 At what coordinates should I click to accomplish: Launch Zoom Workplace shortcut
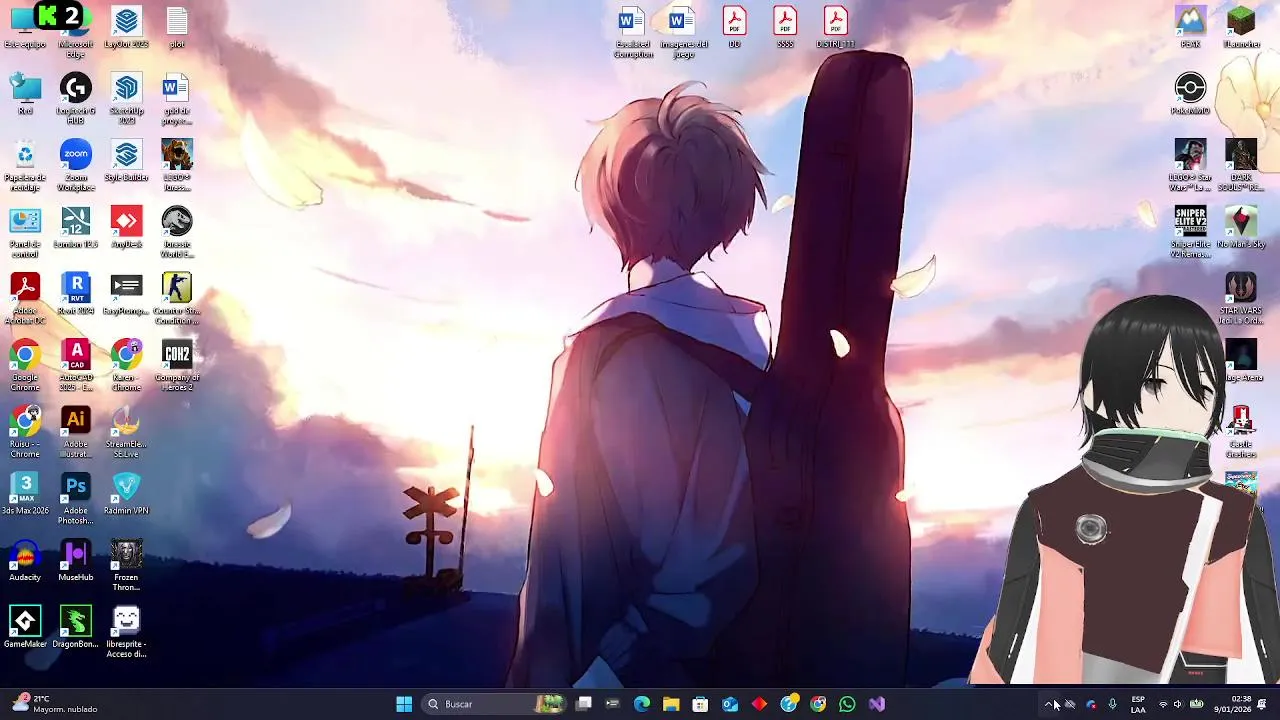coord(76,165)
